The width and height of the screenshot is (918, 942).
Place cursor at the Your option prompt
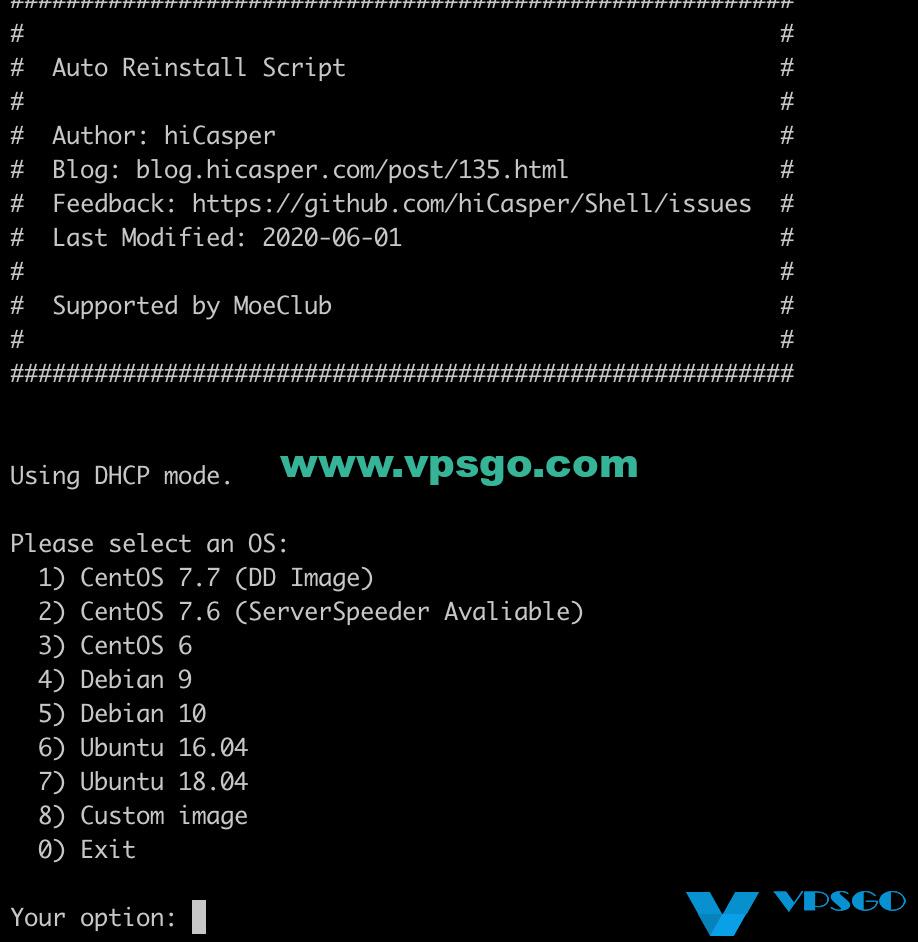(198, 917)
